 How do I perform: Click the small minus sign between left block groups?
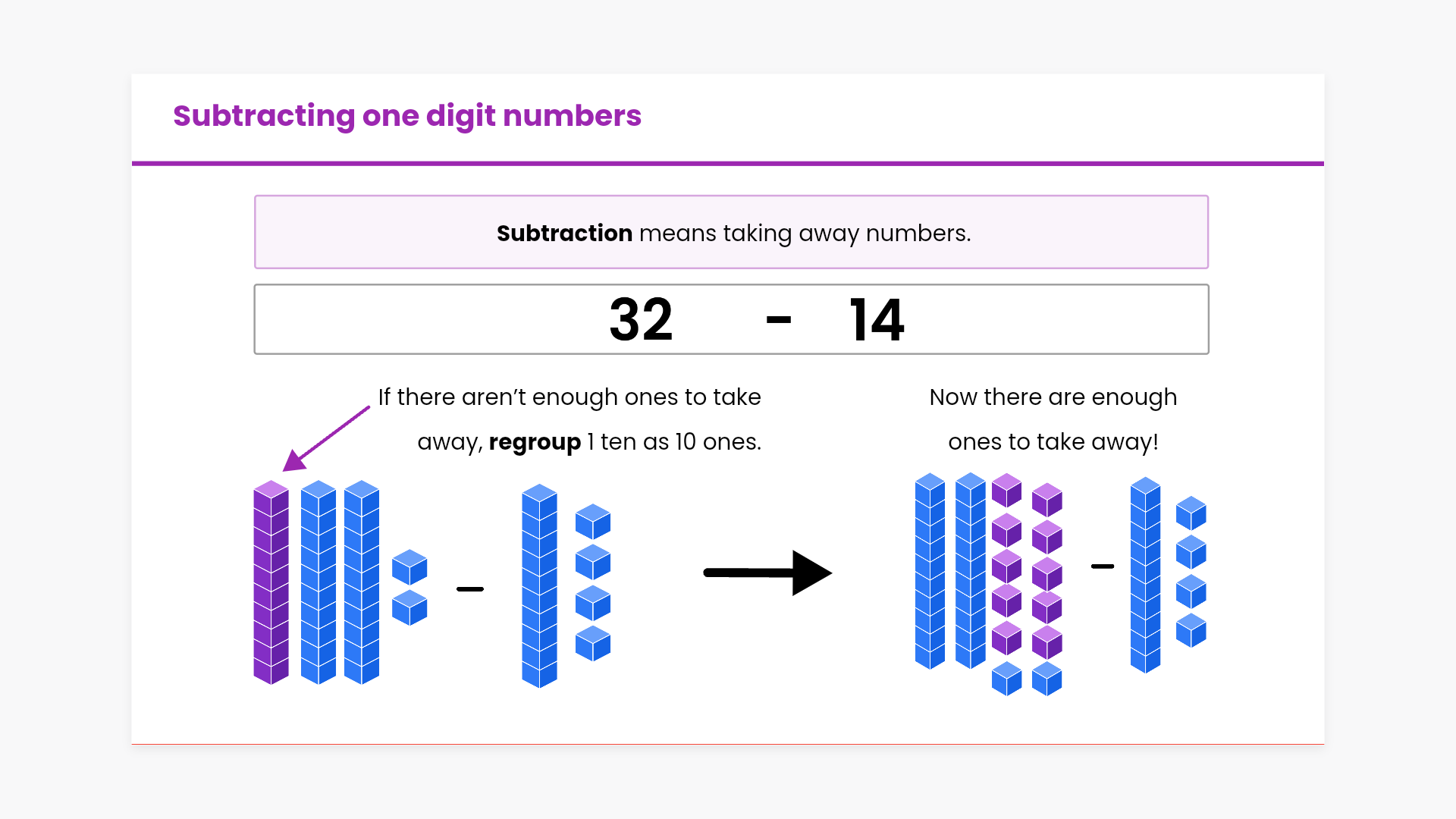tap(470, 589)
